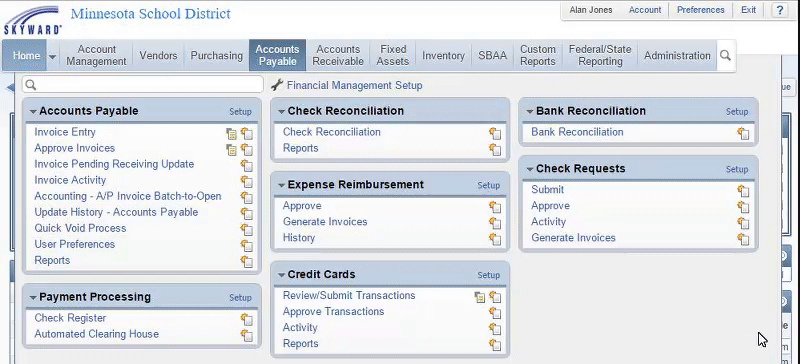
Task: Collapse the Credit Cards section
Action: point(282,275)
